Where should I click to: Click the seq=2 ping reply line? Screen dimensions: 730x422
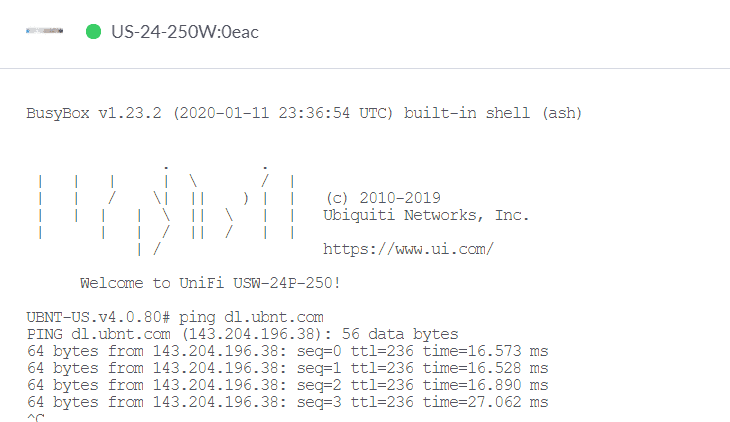(287, 385)
